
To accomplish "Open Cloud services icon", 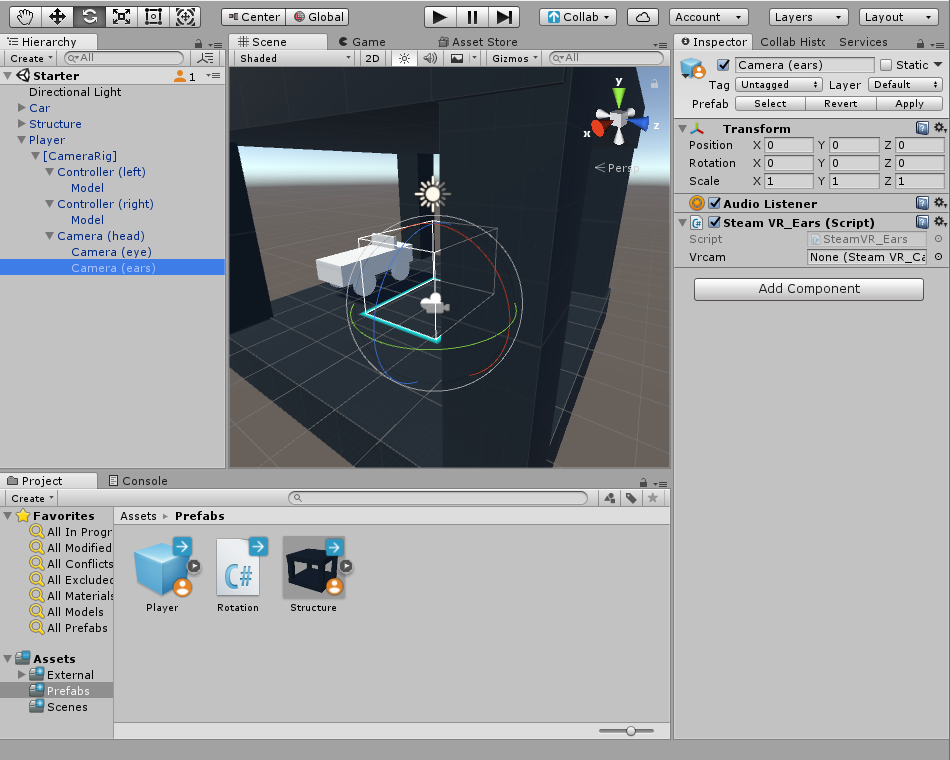I will 643,17.
